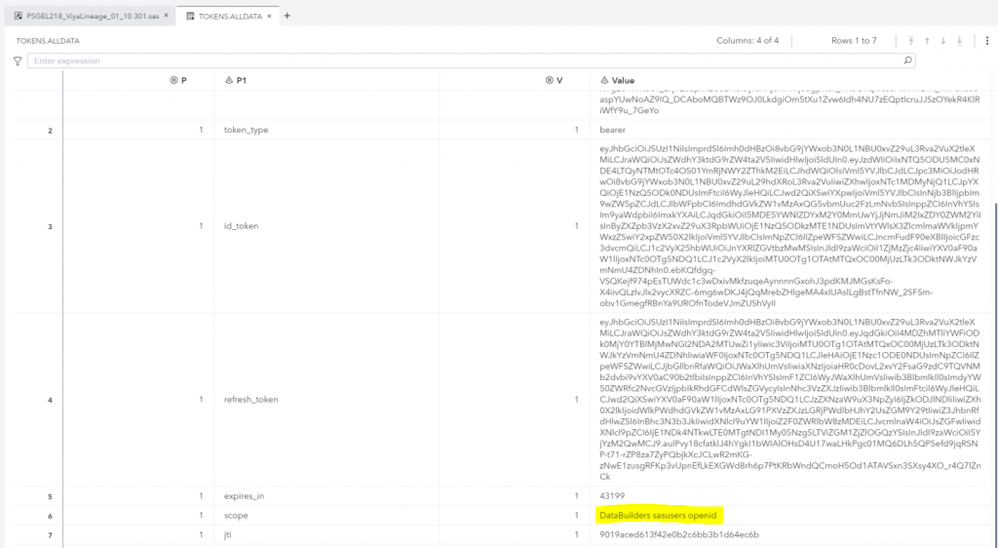Click the Columns: 4 of 4 label
The height and width of the screenshot is (548, 998).
click(x=747, y=41)
